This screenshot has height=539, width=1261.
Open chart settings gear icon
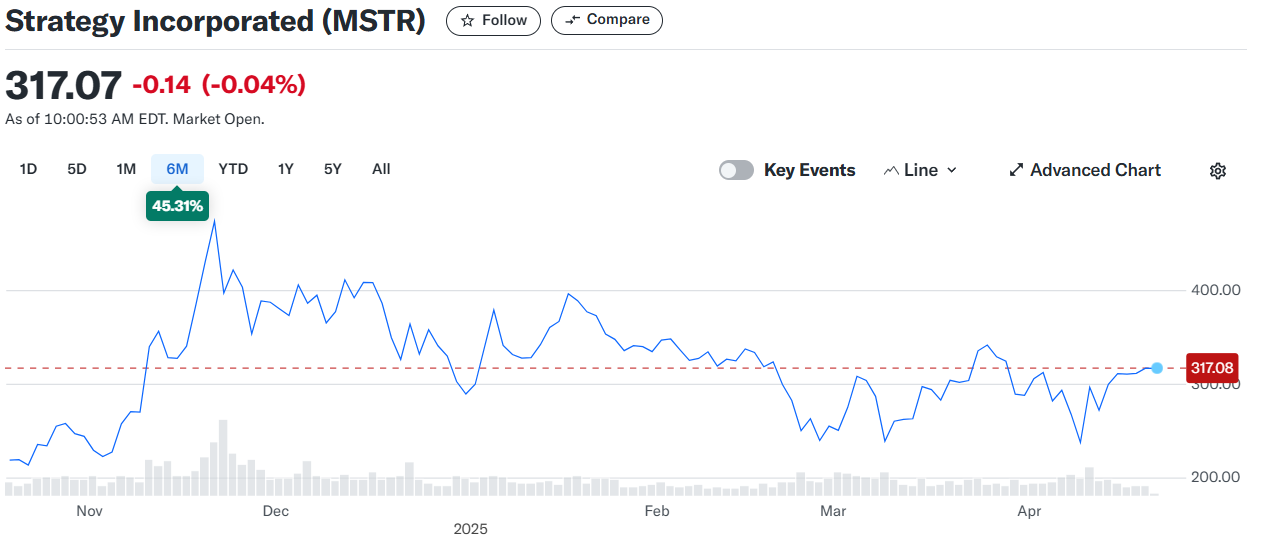point(1217,171)
